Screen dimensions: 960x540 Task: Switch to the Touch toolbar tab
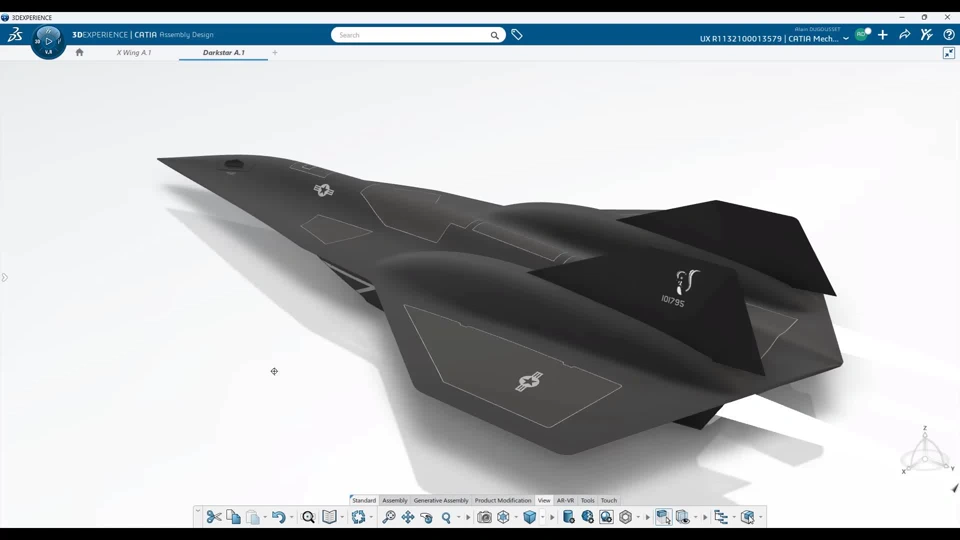pyautogui.click(x=609, y=500)
